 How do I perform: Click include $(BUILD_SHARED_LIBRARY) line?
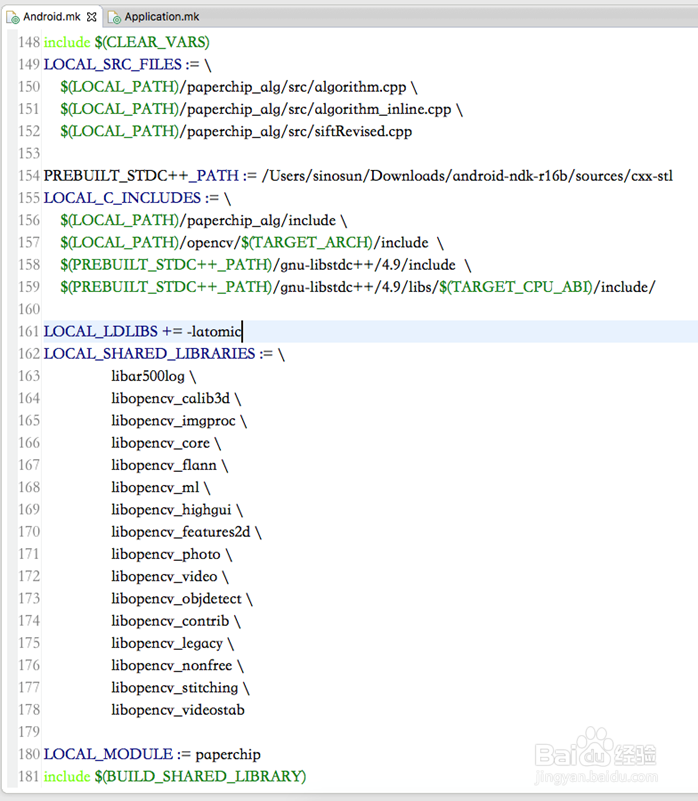tap(175, 776)
